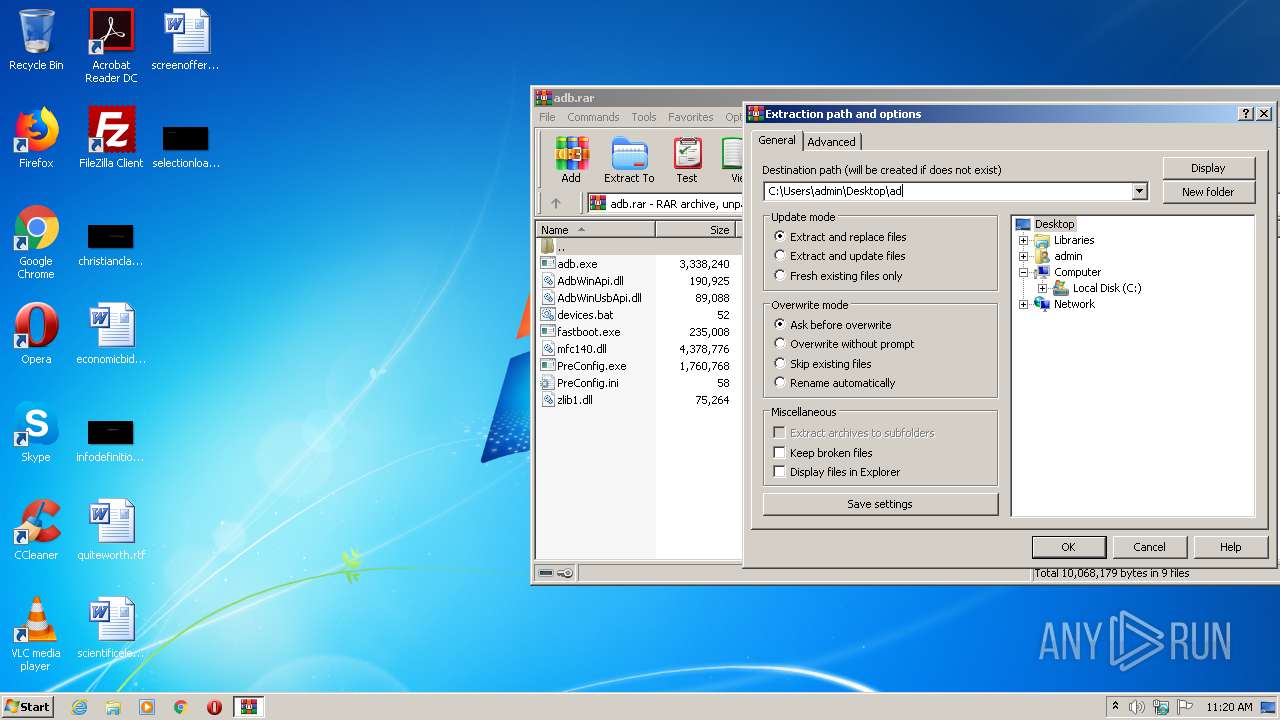
Task: Open CCleaner desktop icon
Action: [36, 530]
